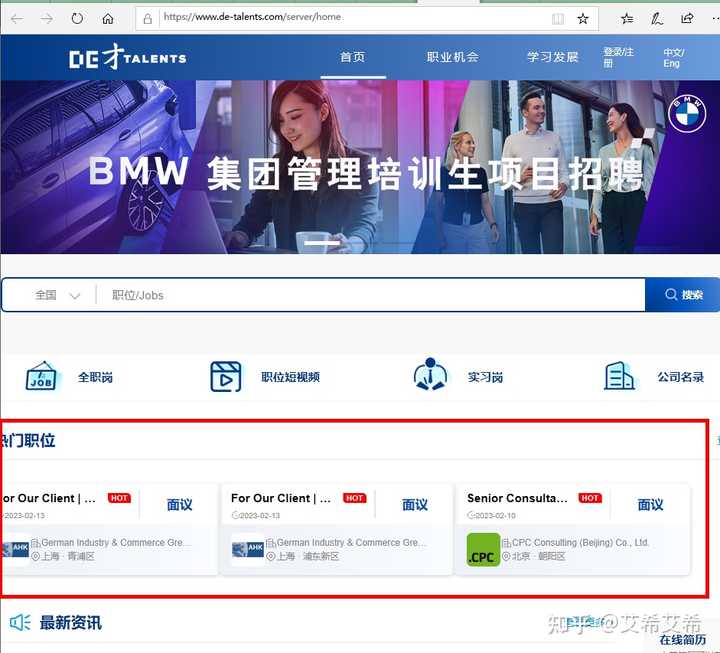Click the 在线简历 button
The width and height of the screenshot is (720, 653).
click(682, 640)
